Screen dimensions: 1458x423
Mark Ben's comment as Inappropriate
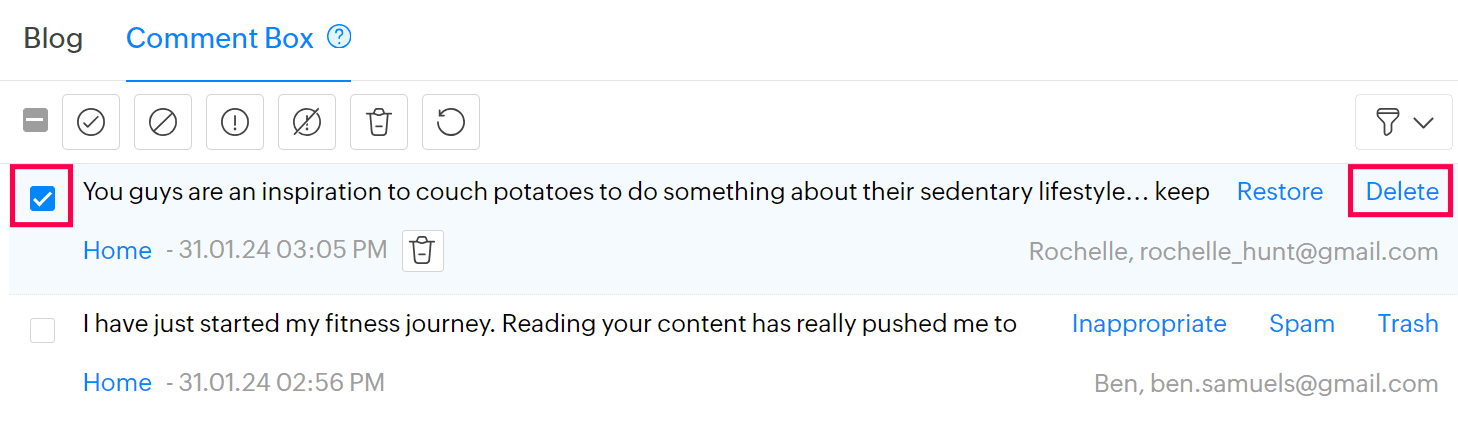(x=1149, y=324)
